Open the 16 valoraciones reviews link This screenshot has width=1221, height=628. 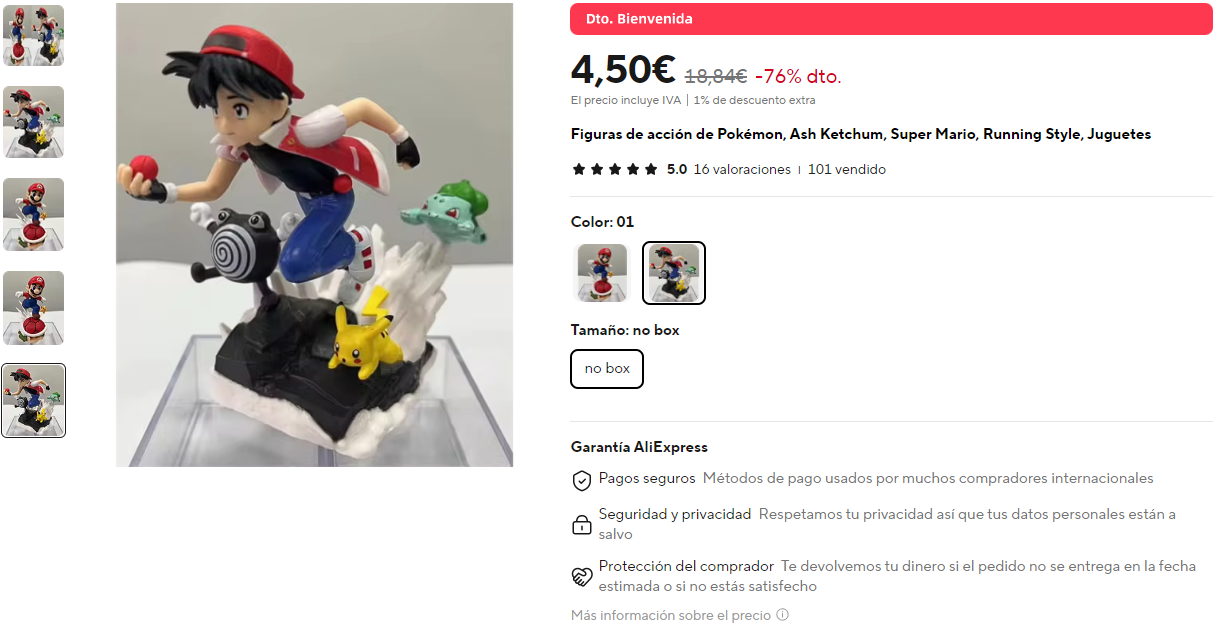click(742, 170)
